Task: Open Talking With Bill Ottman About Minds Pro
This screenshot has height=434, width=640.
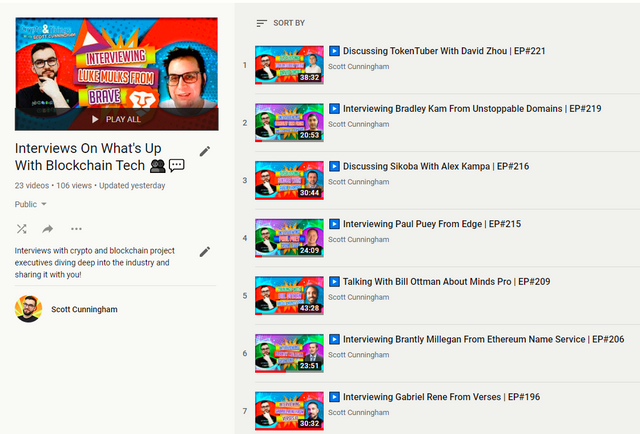Action: [447, 282]
